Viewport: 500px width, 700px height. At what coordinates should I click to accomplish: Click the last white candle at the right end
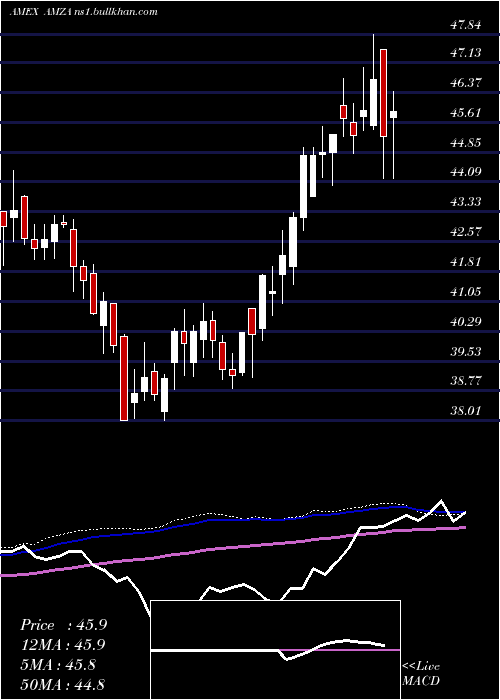(393, 114)
